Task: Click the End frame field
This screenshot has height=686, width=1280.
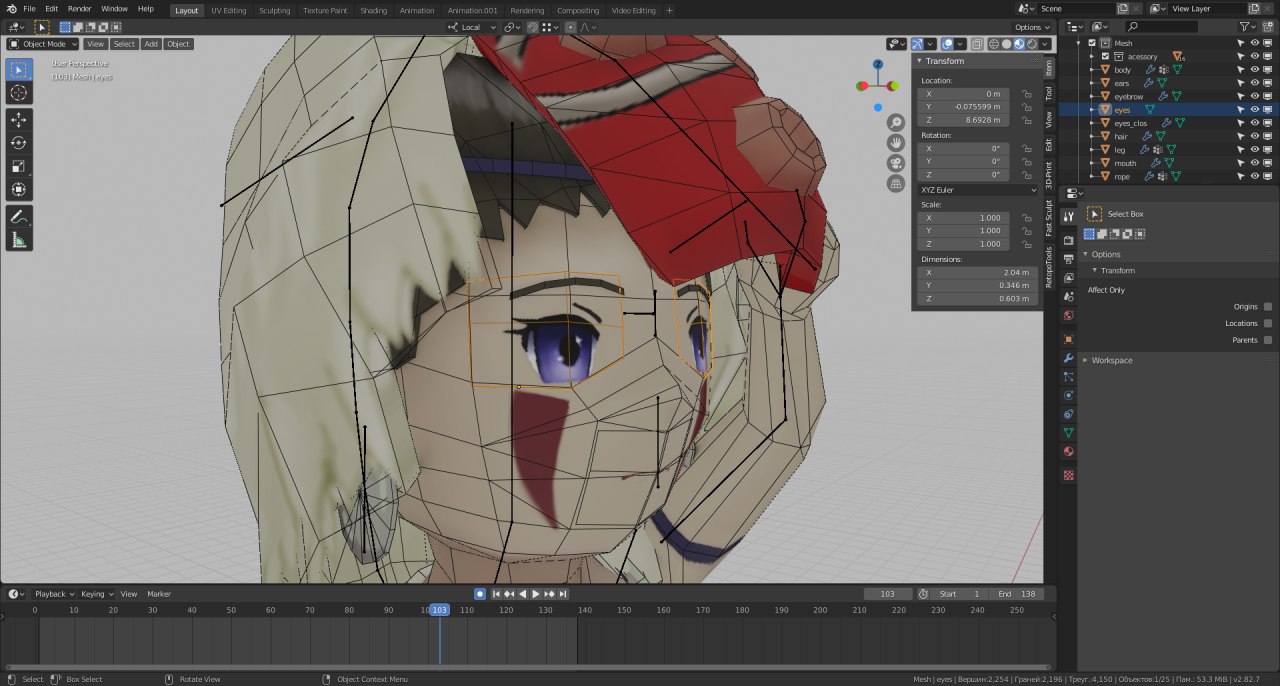Action: click(x=1018, y=594)
